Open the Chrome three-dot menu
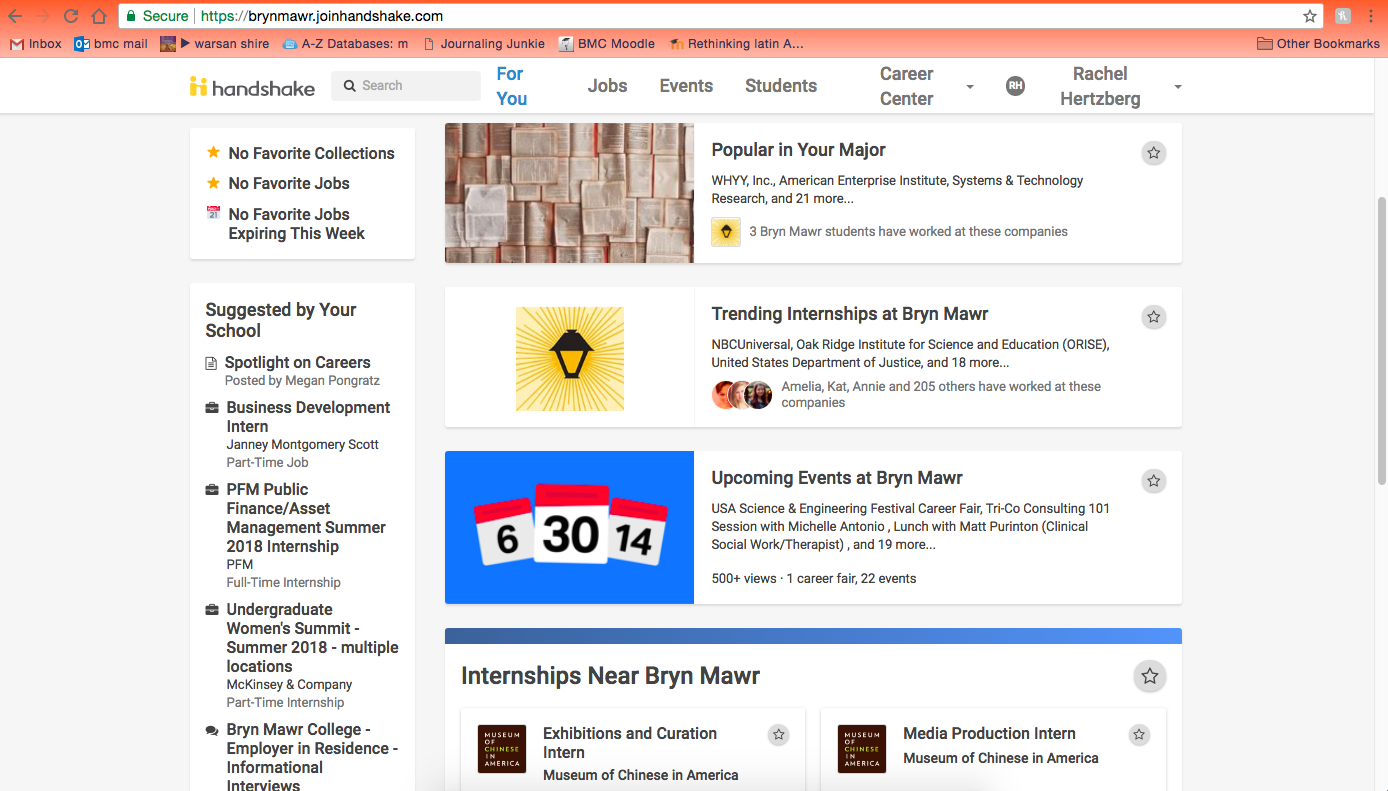This screenshot has width=1388, height=791. tap(1371, 16)
